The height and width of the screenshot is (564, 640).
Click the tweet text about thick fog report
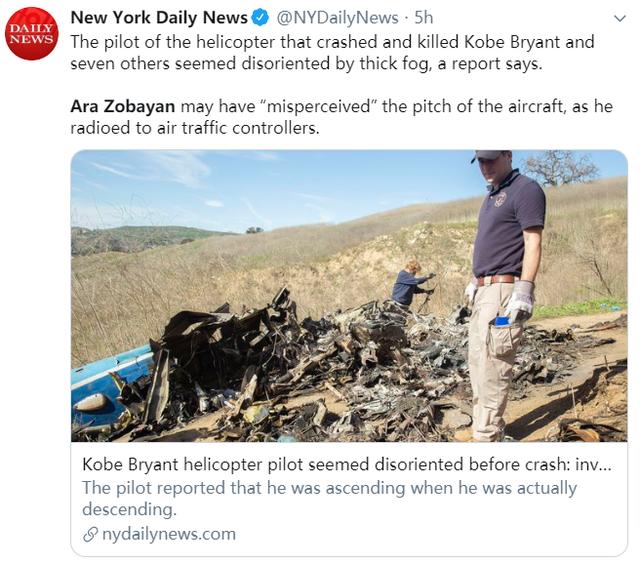coord(332,53)
